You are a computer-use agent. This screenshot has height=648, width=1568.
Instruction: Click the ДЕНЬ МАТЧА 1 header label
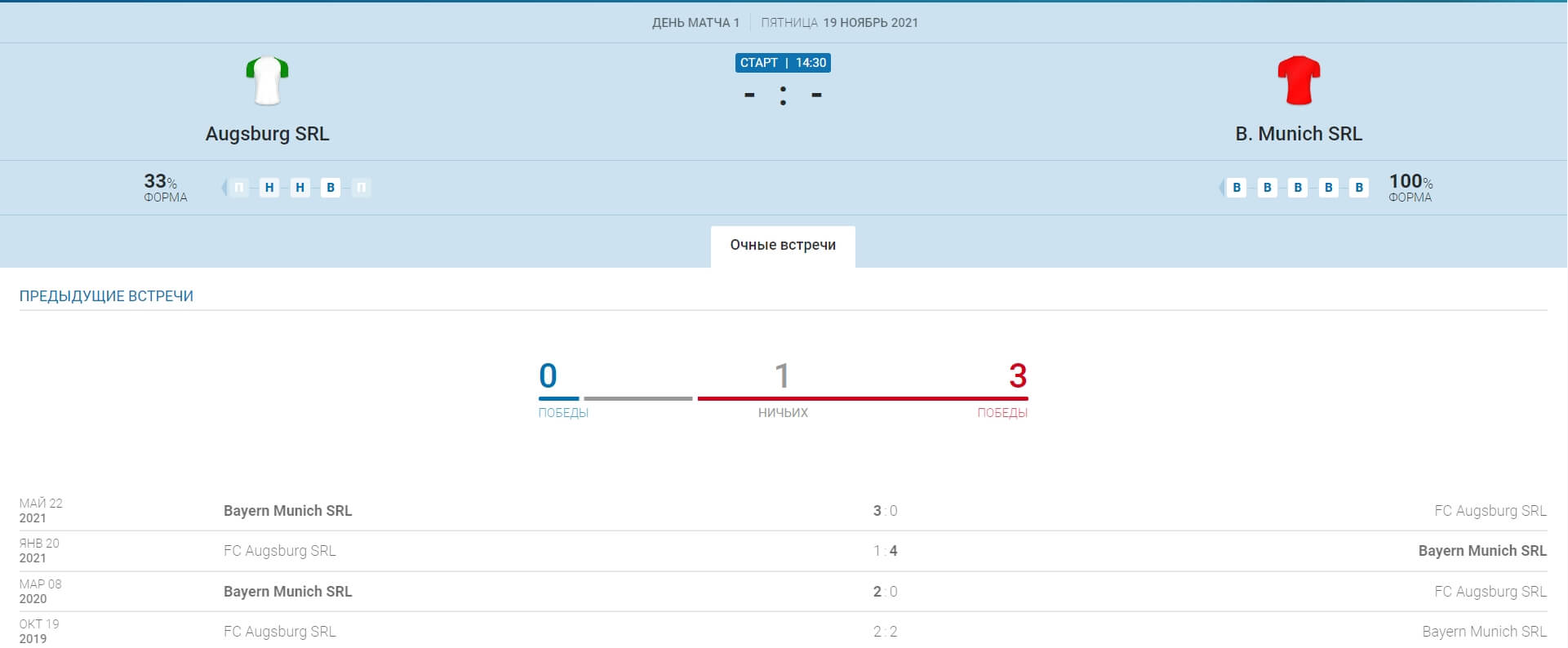(695, 23)
